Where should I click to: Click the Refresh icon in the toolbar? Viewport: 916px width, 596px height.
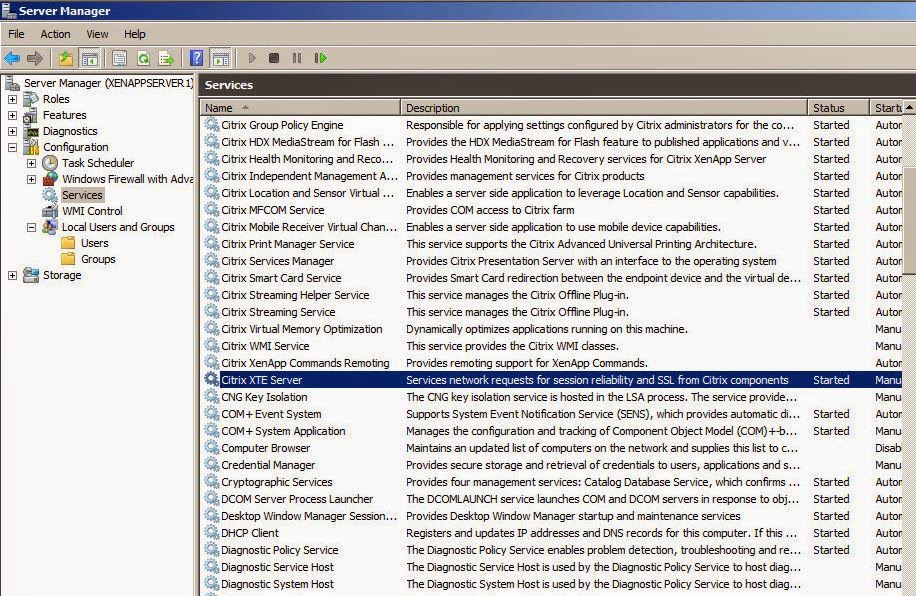(x=141, y=57)
